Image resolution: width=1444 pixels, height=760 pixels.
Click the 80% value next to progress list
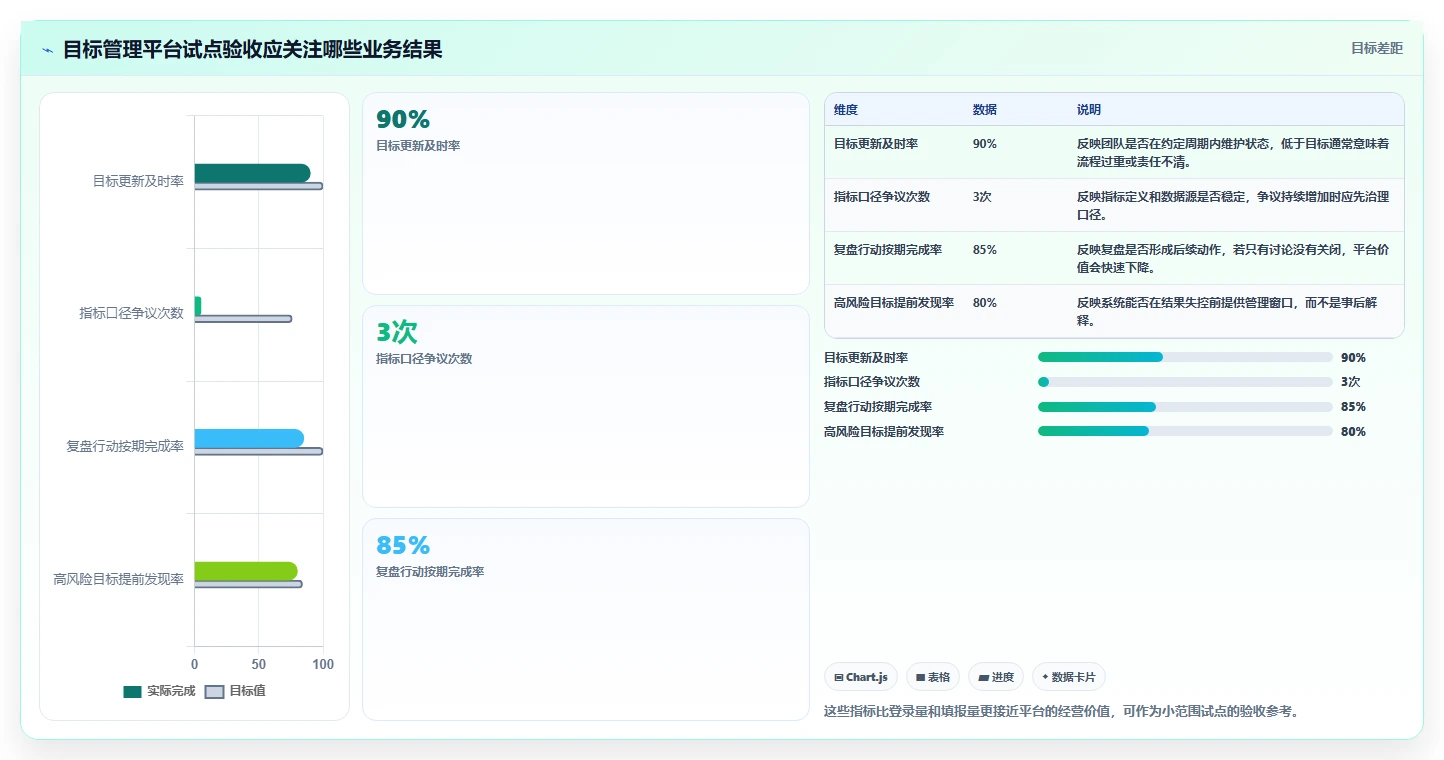(1353, 432)
